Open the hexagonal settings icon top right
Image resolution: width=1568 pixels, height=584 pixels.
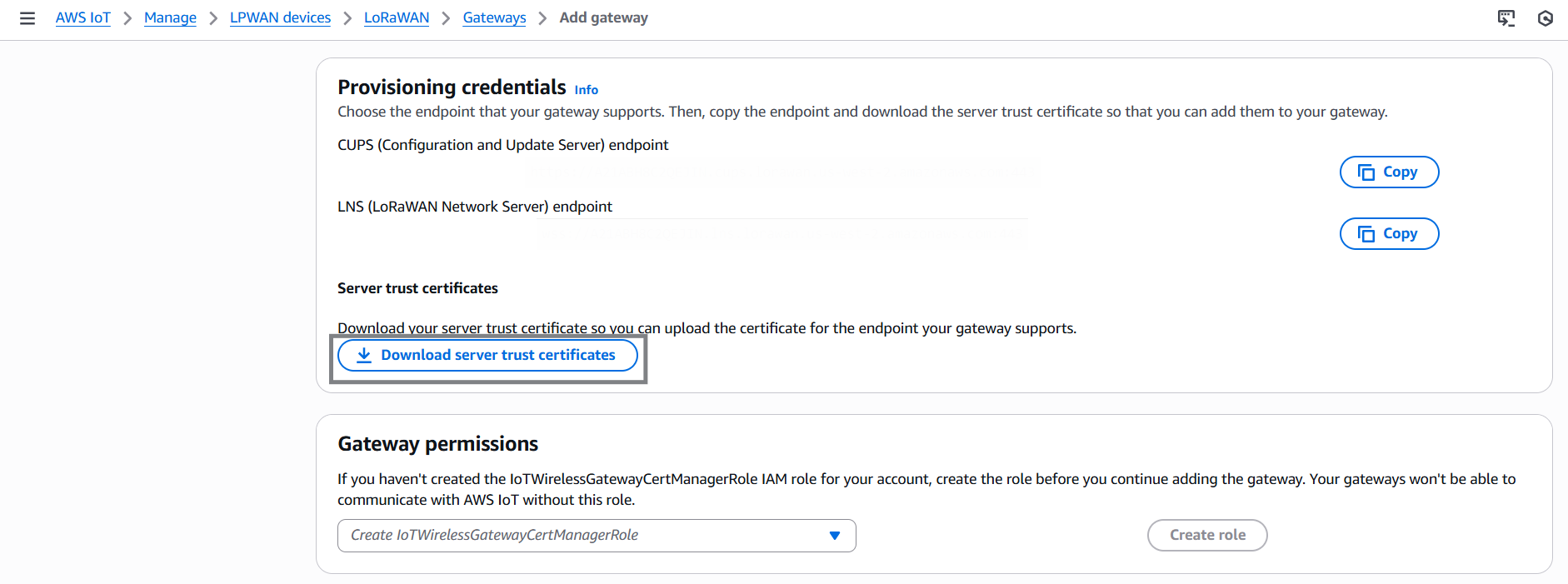pyautogui.click(x=1546, y=17)
